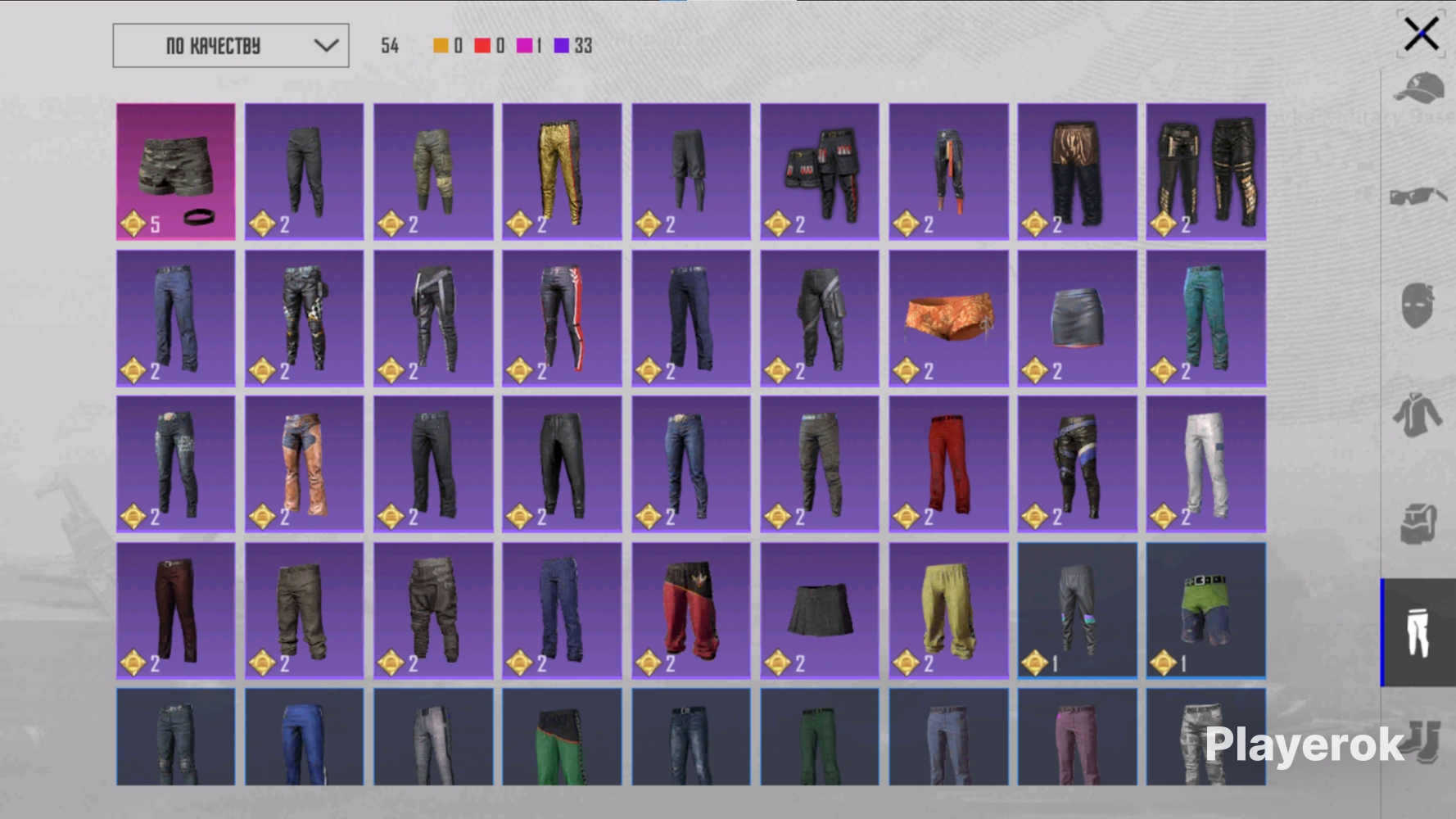The width and height of the screenshot is (1456, 819).
Task: Open the face mask category icon
Action: (x=1418, y=305)
